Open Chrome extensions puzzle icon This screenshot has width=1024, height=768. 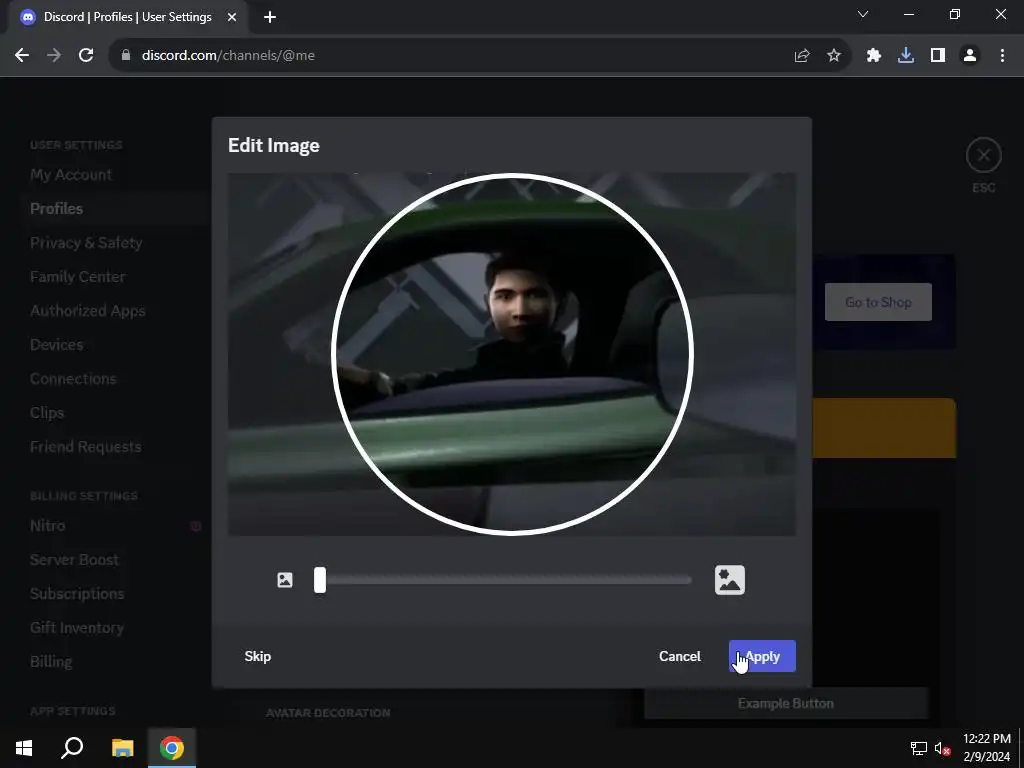(874, 56)
